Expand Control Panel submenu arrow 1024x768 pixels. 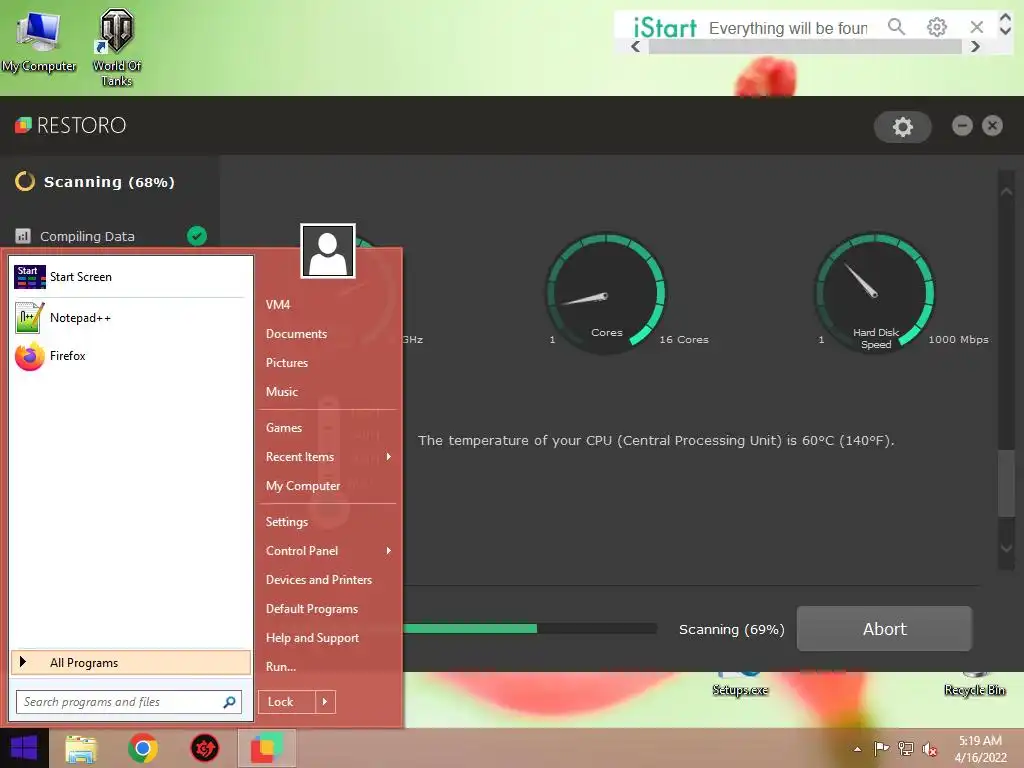click(x=389, y=551)
